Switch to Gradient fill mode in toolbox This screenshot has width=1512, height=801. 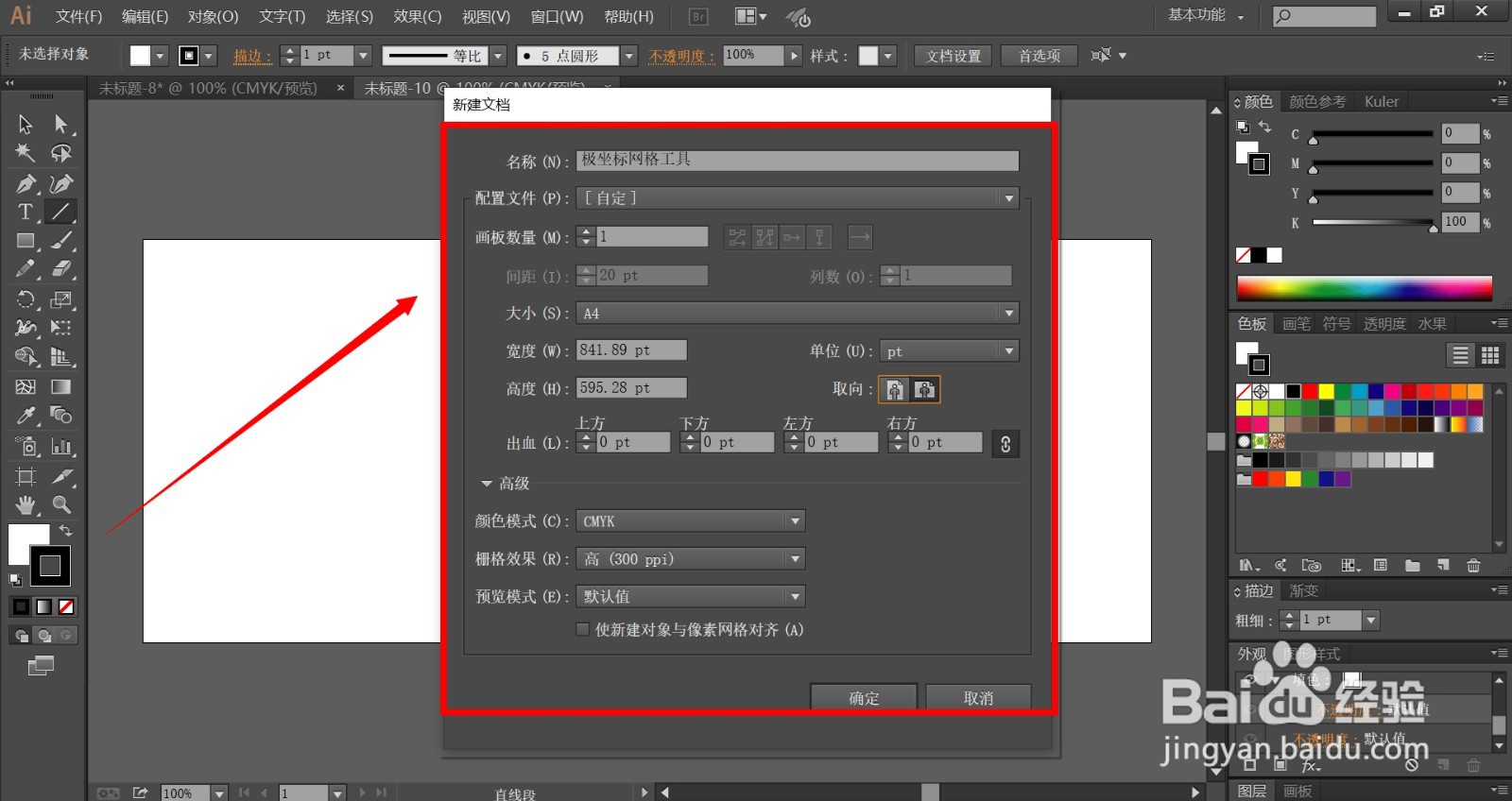tap(43, 606)
